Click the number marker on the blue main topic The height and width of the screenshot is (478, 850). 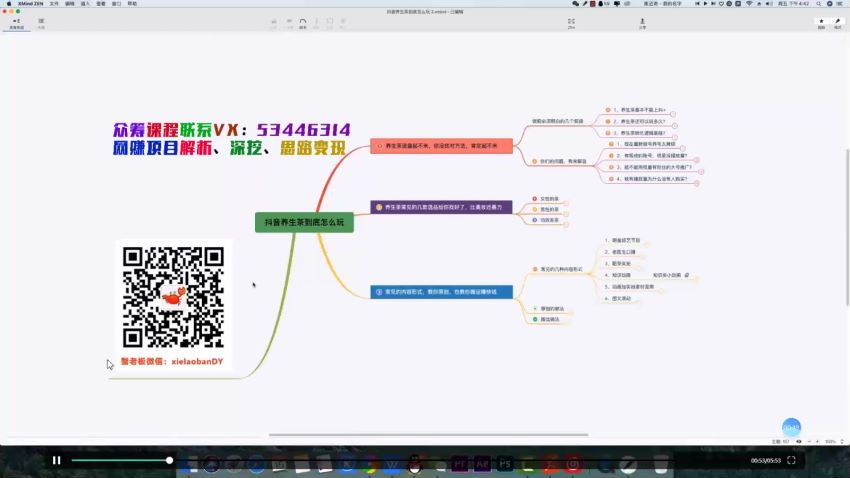[x=379, y=292]
